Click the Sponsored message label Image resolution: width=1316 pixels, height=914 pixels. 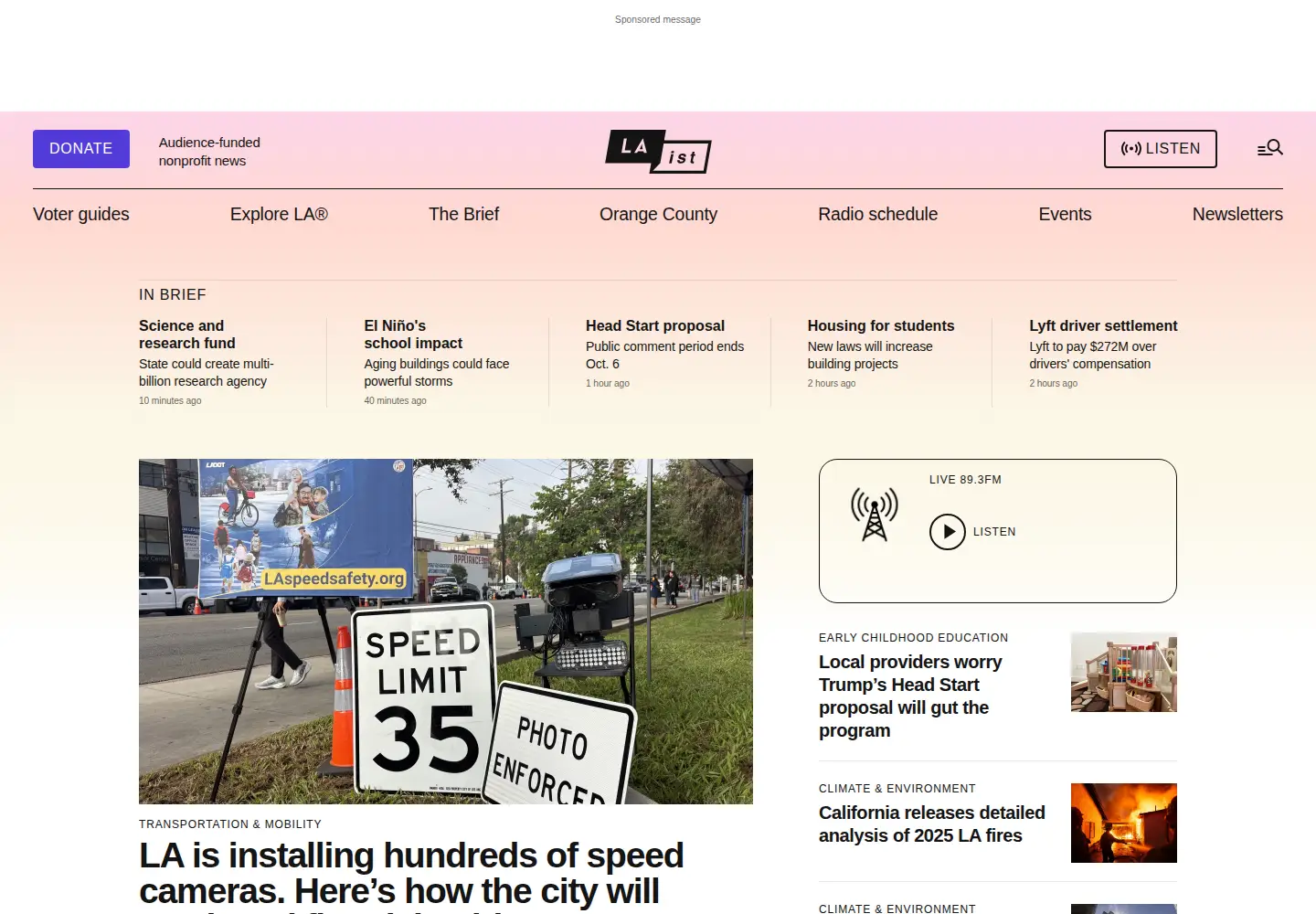pyautogui.click(x=658, y=19)
